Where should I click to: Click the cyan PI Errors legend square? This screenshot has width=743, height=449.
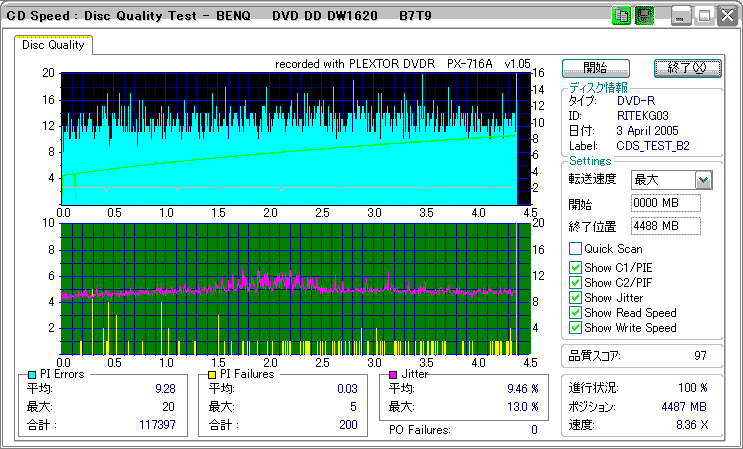point(33,374)
